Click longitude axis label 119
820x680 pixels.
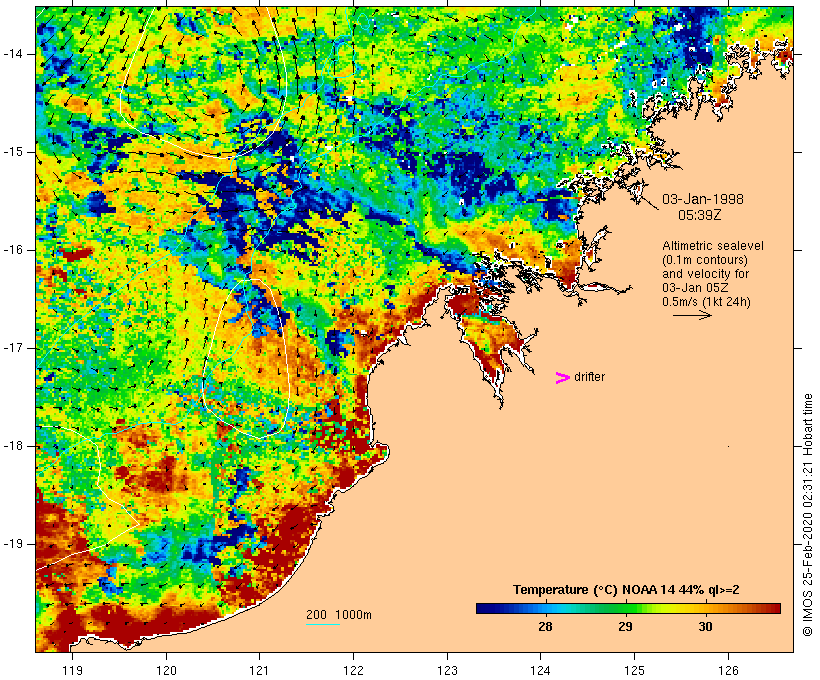click(x=72, y=670)
